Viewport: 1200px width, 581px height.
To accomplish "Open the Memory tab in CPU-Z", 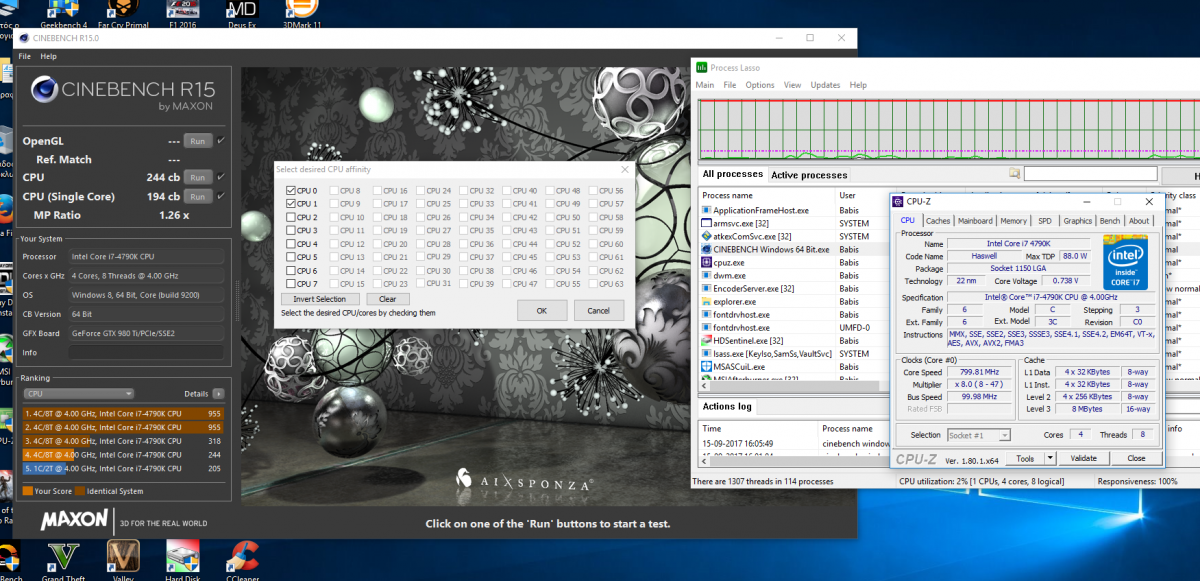I will (1013, 221).
